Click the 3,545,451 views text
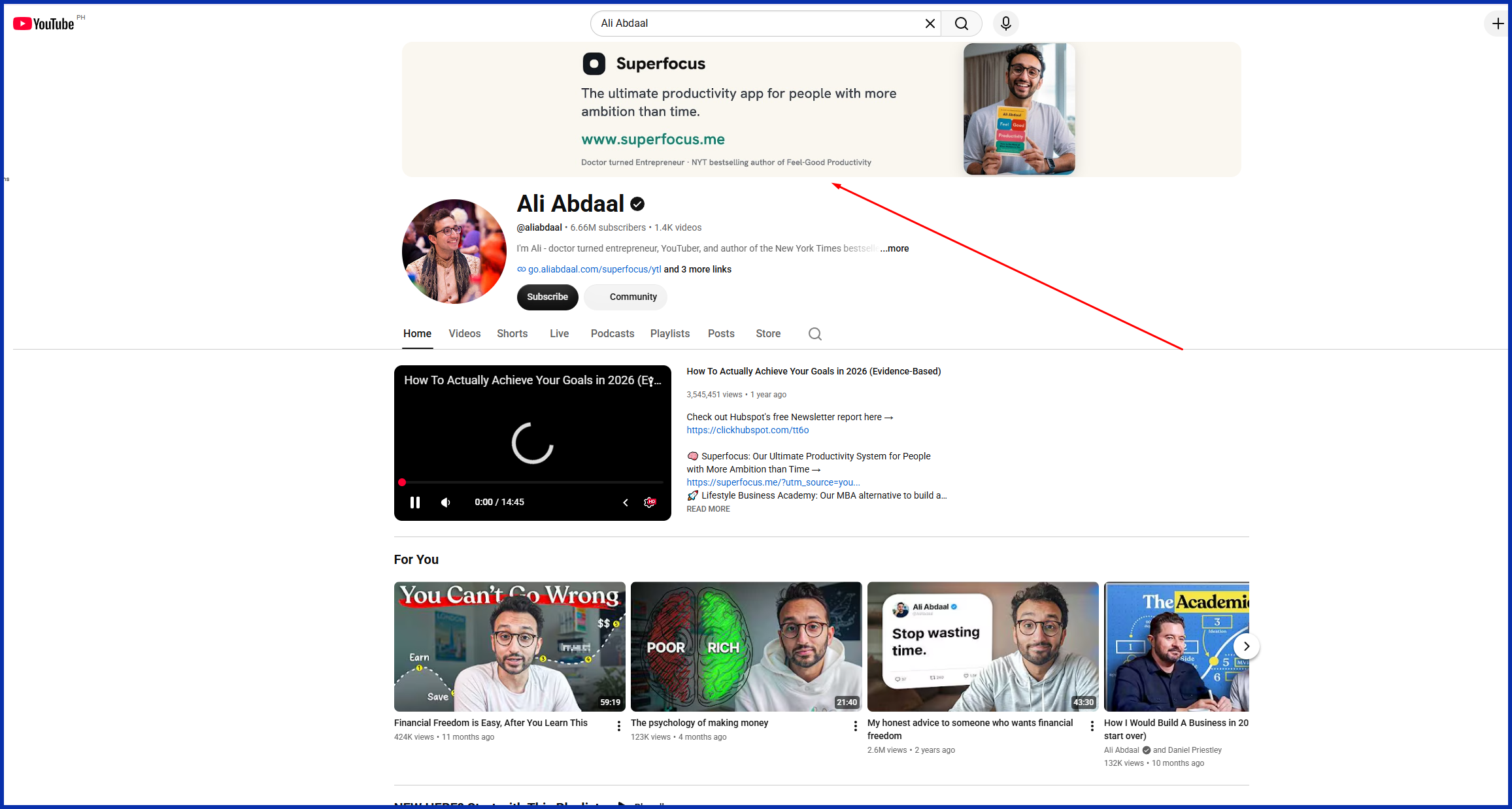 coord(714,395)
